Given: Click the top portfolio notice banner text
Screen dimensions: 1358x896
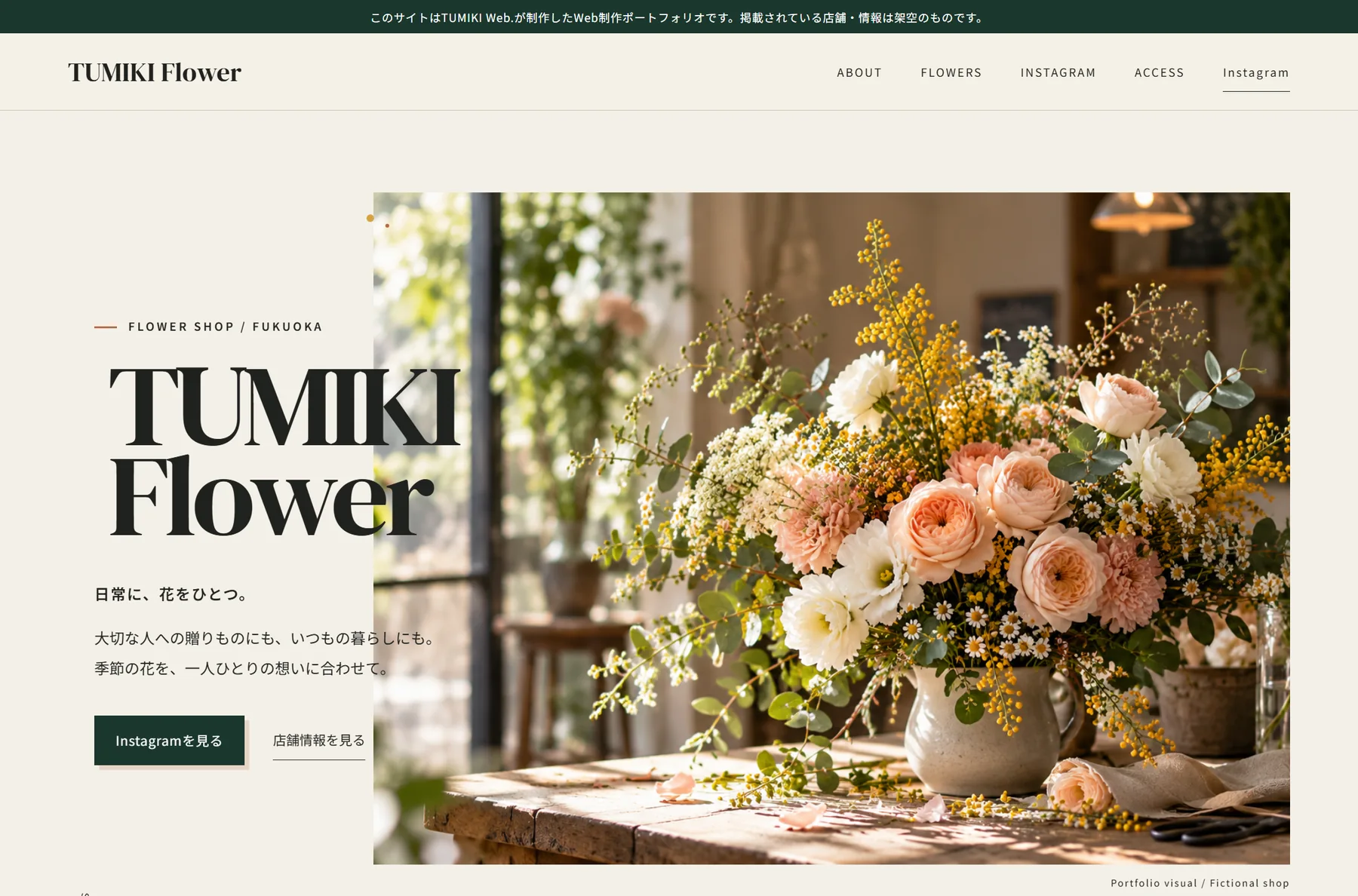Looking at the screenshot, I should pos(679,17).
